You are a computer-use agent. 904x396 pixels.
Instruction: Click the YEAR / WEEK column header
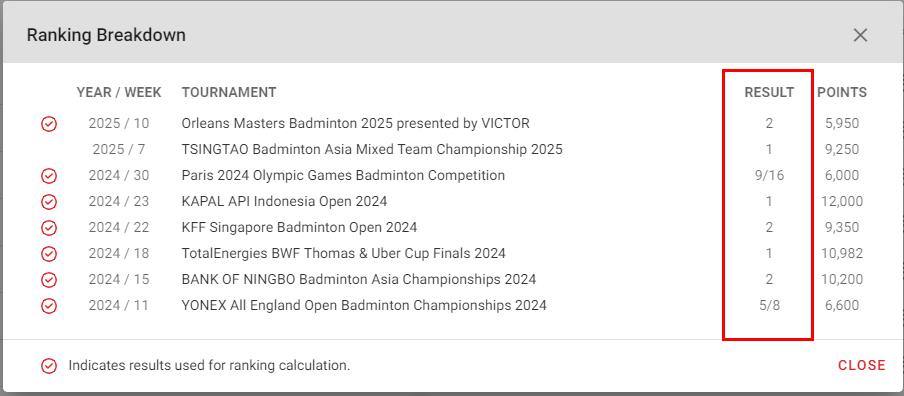tap(119, 92)
